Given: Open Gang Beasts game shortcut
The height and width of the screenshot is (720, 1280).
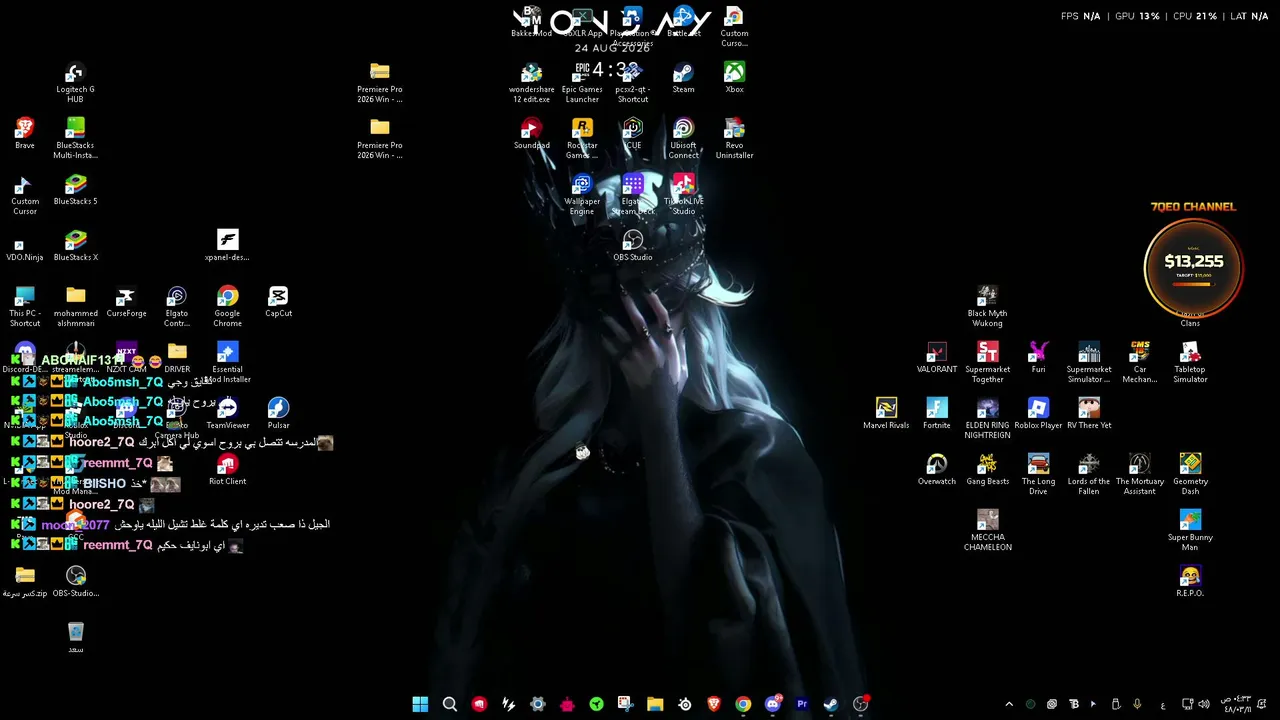Looking at the screenshot, I should [x=987, y=470].
